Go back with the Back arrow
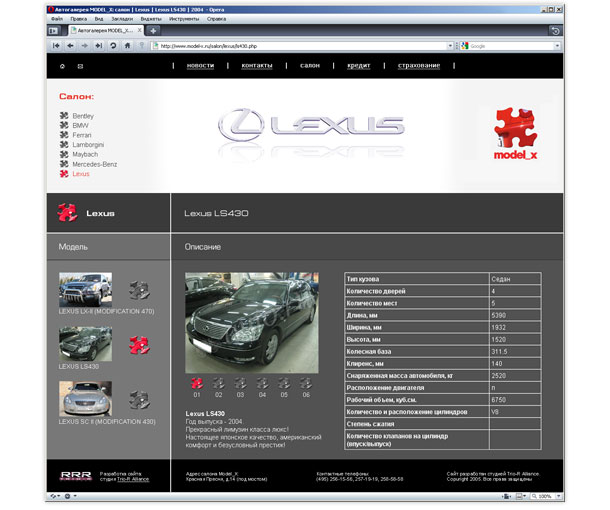The width and height of the screenshot is (610, 510). 70,46
